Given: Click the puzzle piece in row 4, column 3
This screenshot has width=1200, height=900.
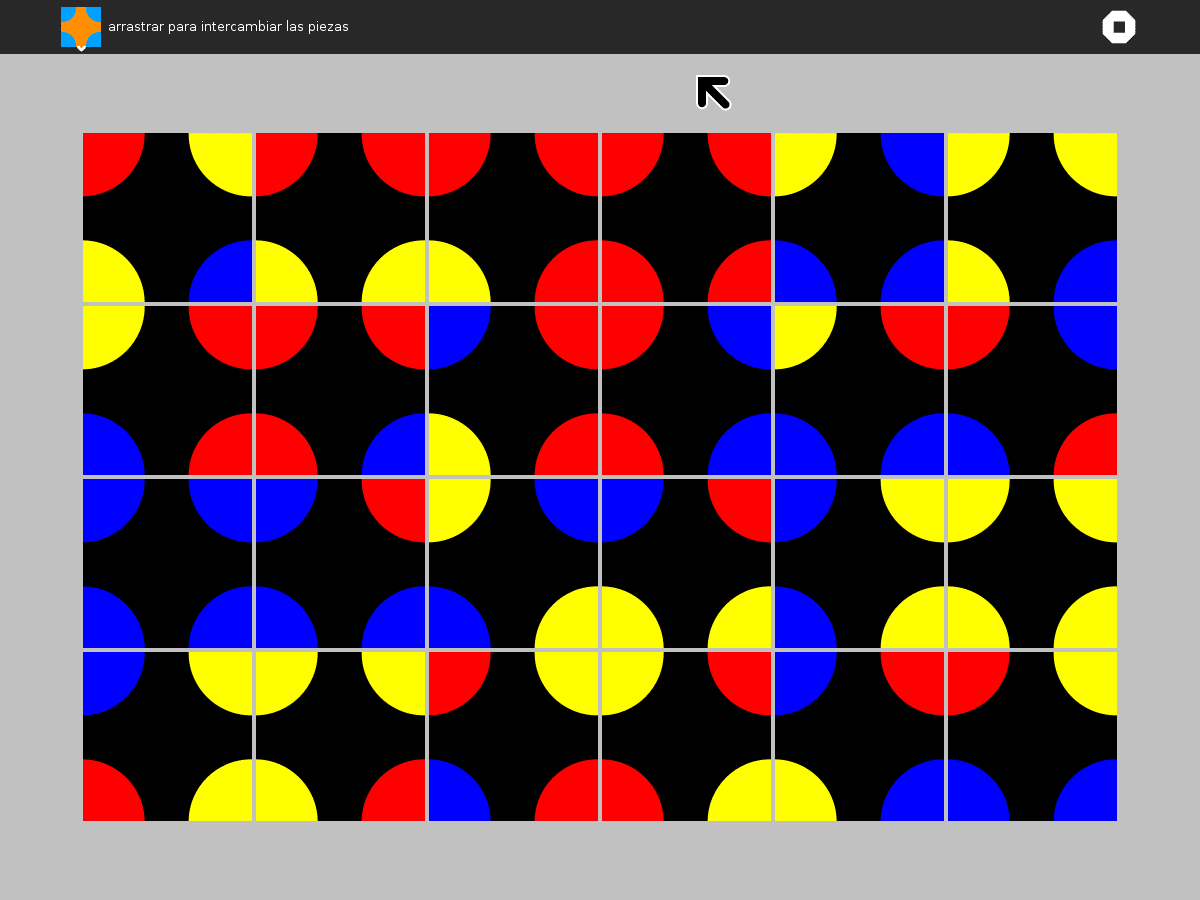Looking at the screenshot, I should [x=513, y=736].
